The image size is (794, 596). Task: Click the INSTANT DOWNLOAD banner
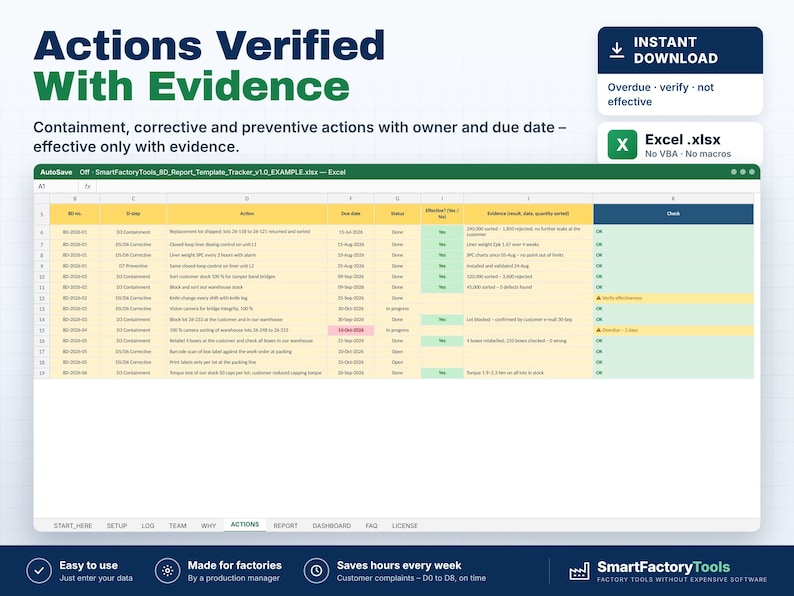click(680, 50)
